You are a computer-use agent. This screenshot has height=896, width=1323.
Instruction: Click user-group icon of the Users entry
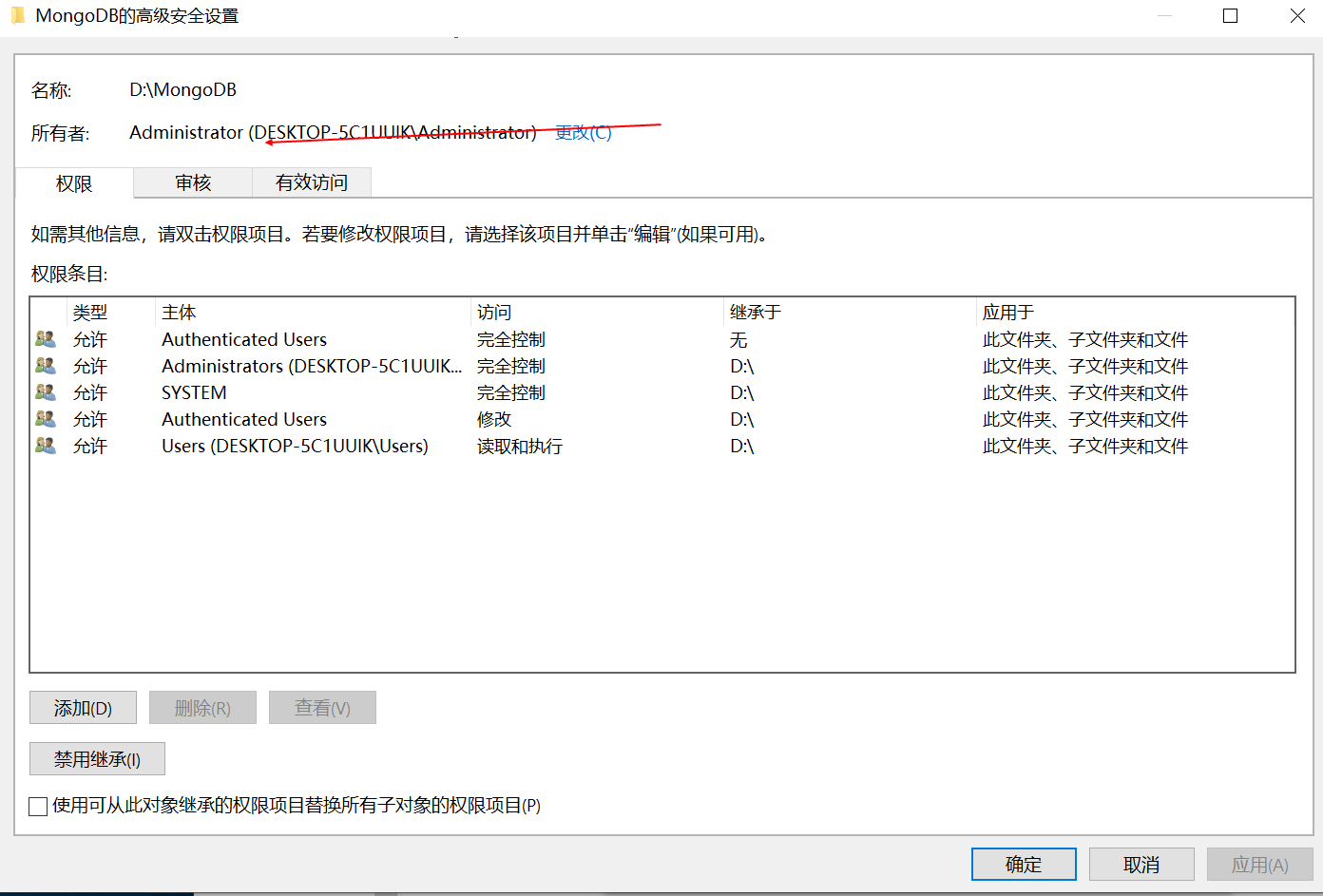pos(45,446)
